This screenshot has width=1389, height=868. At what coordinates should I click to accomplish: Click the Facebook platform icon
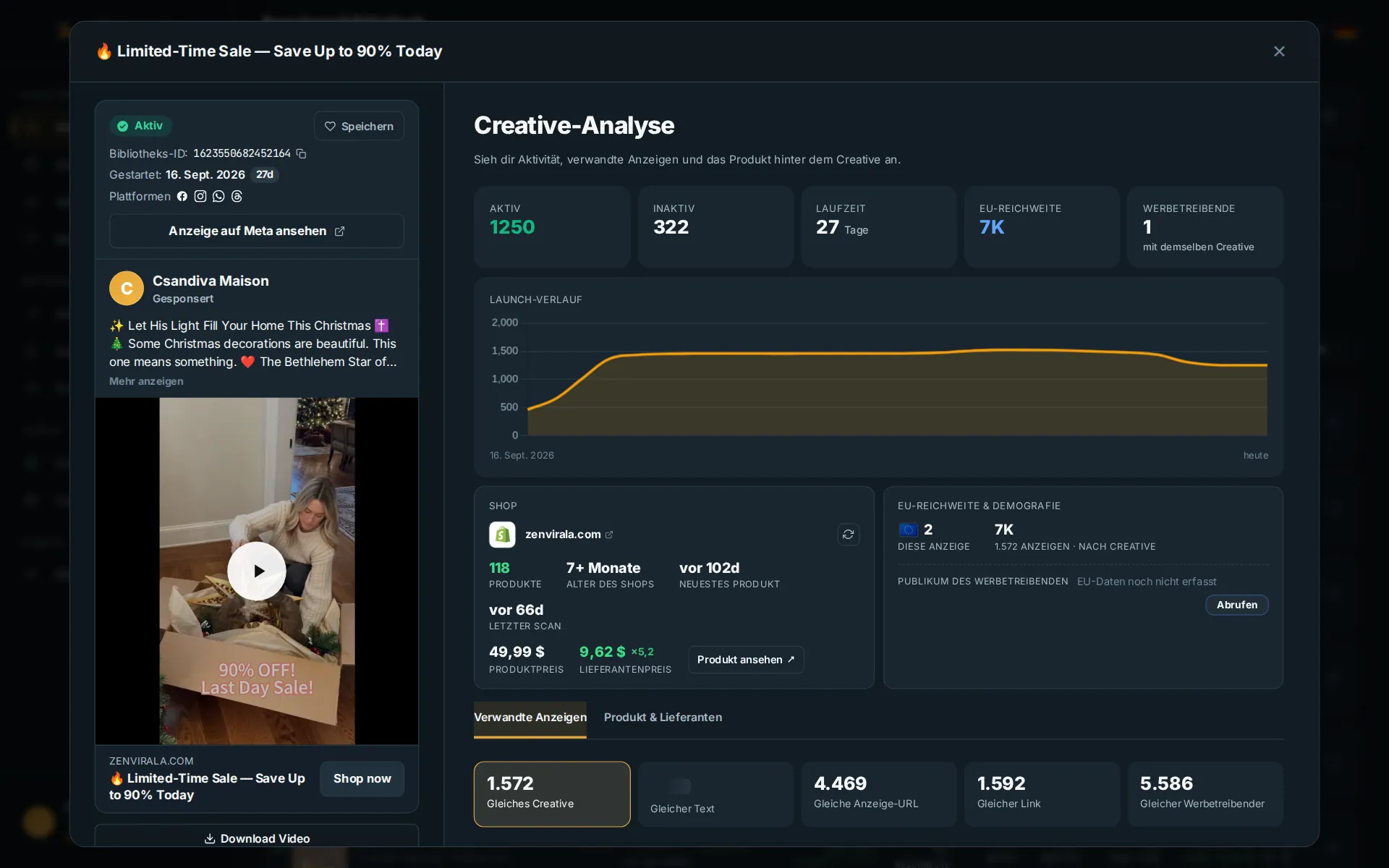(x=182, y=196)
